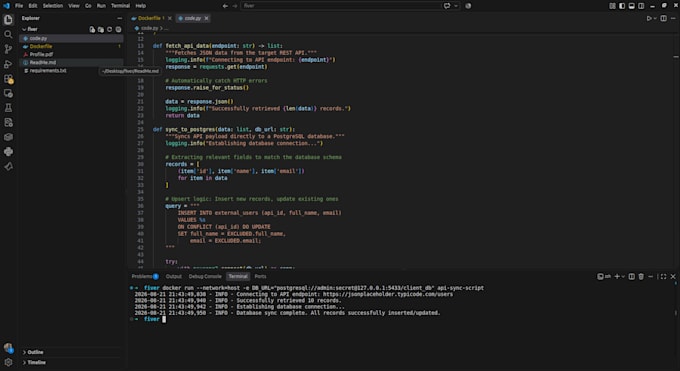Kill the terminal with the trash icon
Image resolution: width=680 pixels, height=371 pixels.
tap(641, 276)
